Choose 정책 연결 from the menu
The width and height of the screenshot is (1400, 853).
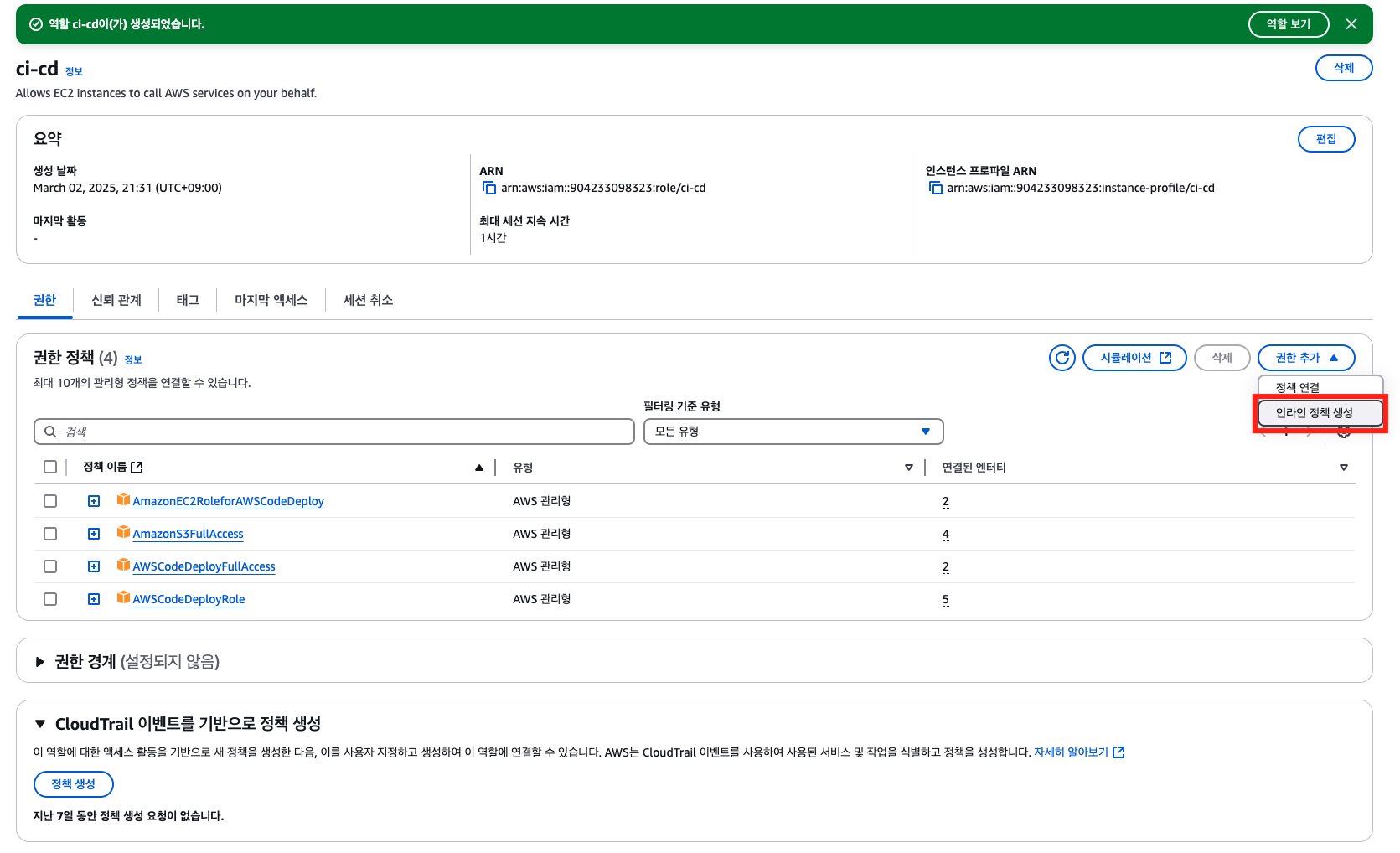(1320, 387)
